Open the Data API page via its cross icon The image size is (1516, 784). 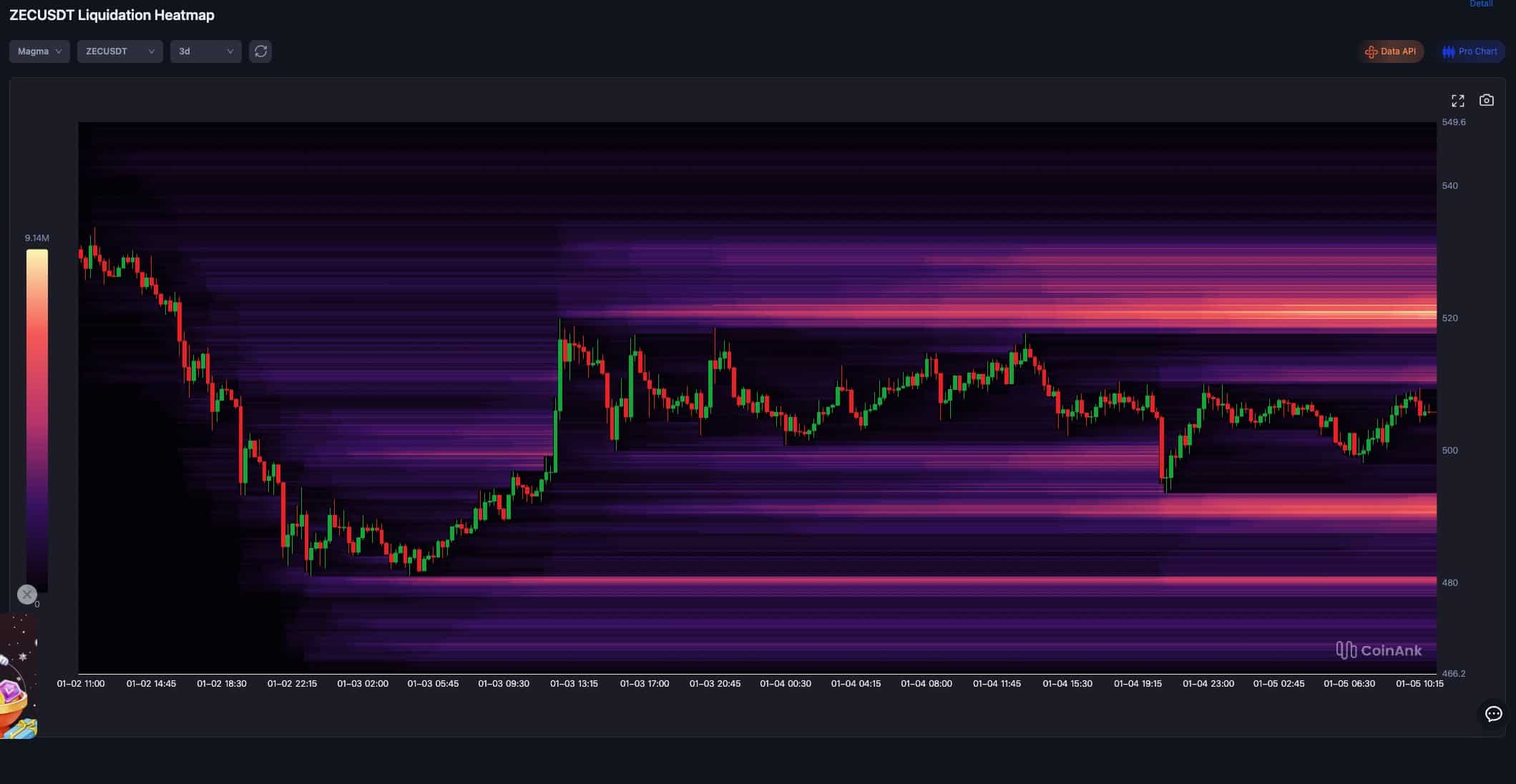coord(1371,51)
